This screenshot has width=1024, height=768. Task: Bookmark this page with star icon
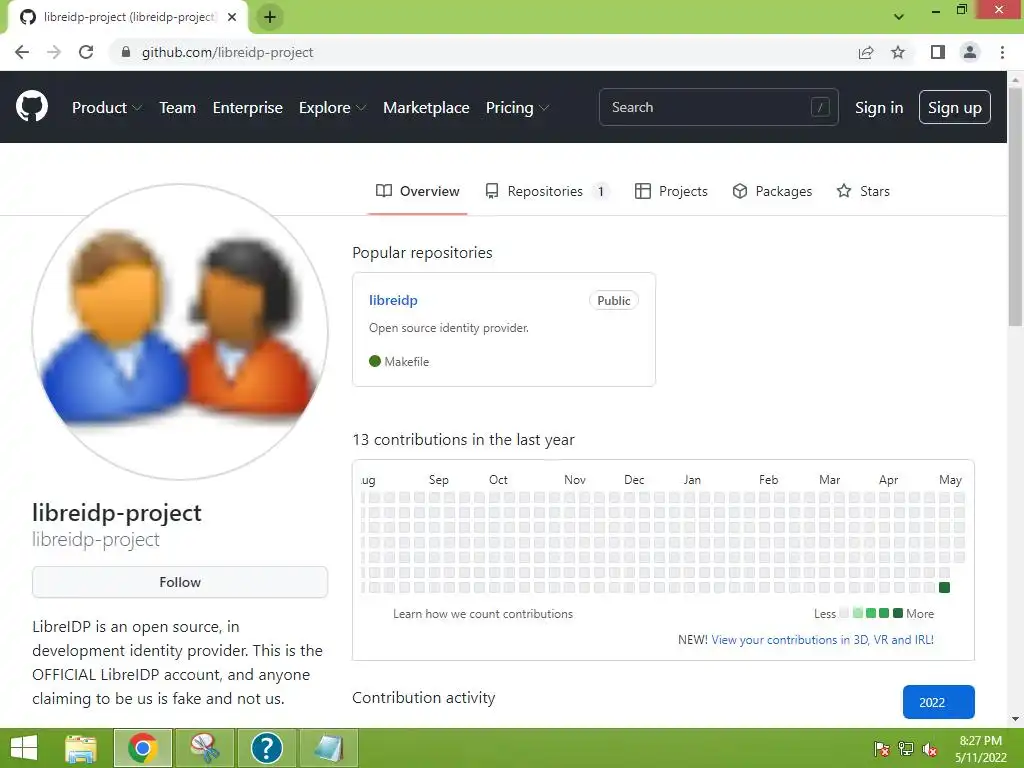pos(898,52)
